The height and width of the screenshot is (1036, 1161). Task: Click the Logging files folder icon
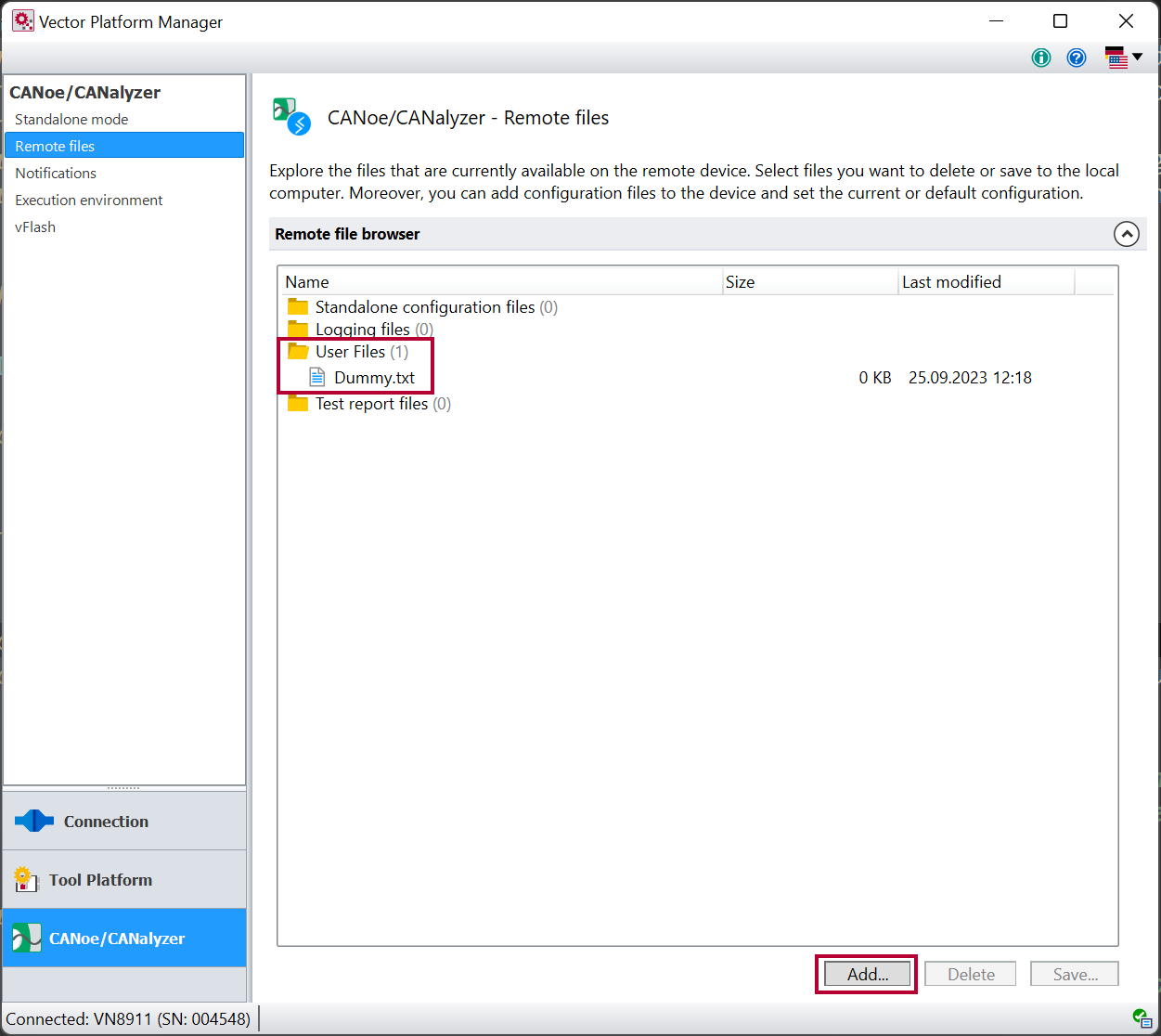click(298, 330)
